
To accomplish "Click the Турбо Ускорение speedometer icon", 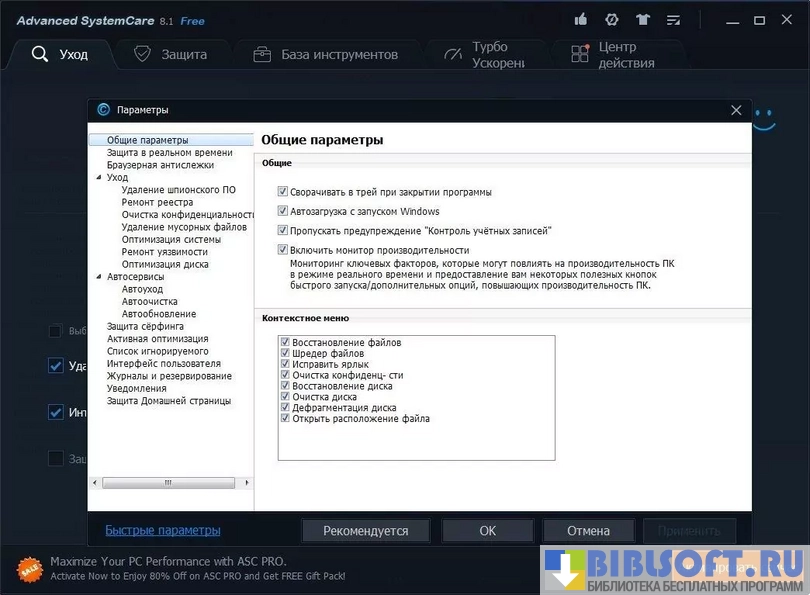I will pyautogui.click(x=453, y=54).
